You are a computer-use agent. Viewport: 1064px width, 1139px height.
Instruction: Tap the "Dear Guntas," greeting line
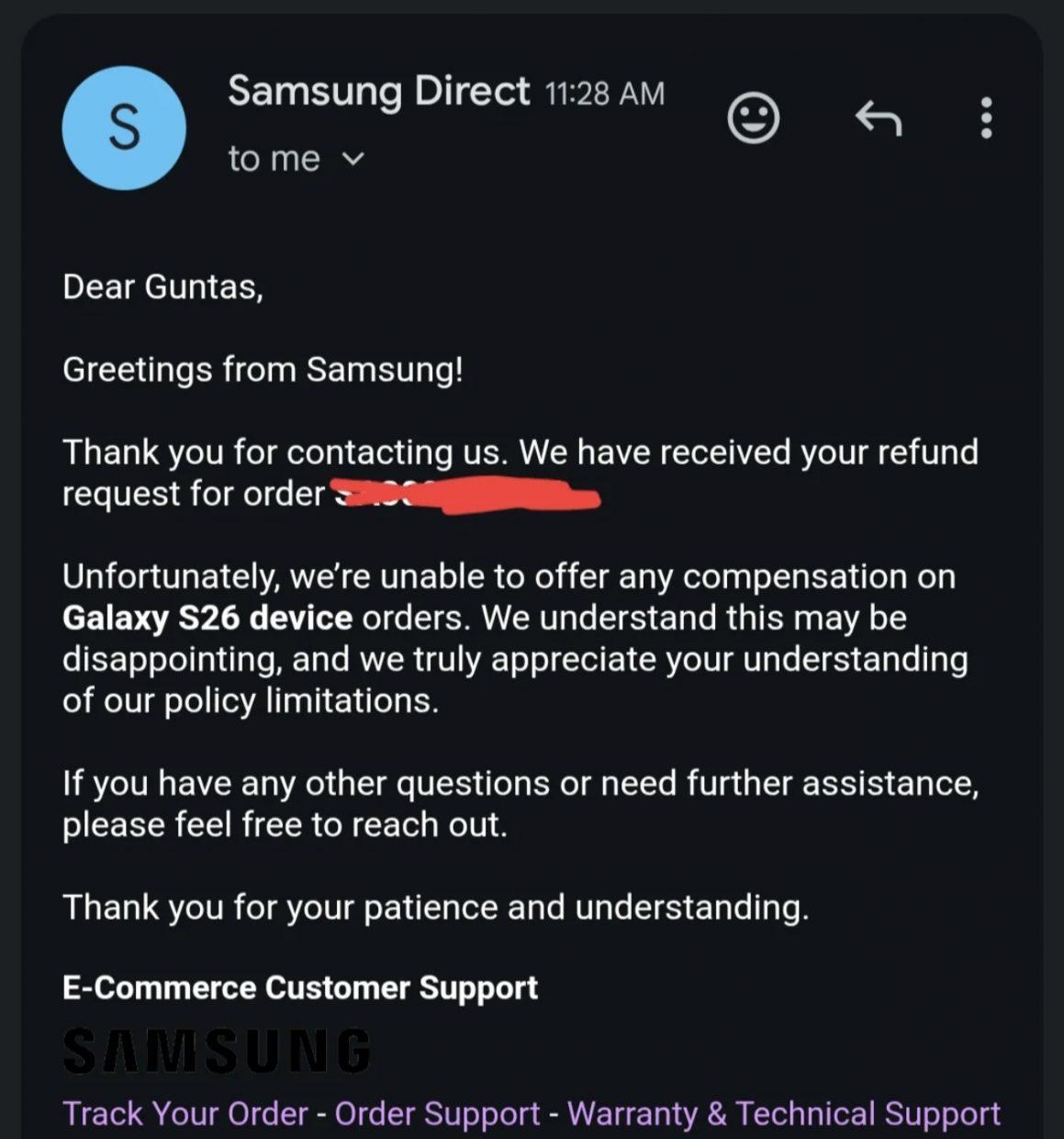(x=162, y=287)
